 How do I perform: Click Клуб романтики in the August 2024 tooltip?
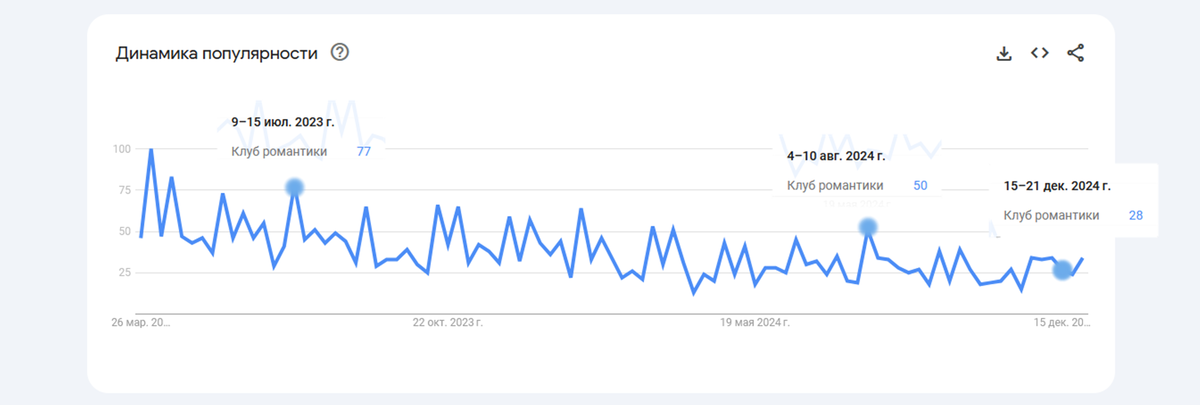835,185
